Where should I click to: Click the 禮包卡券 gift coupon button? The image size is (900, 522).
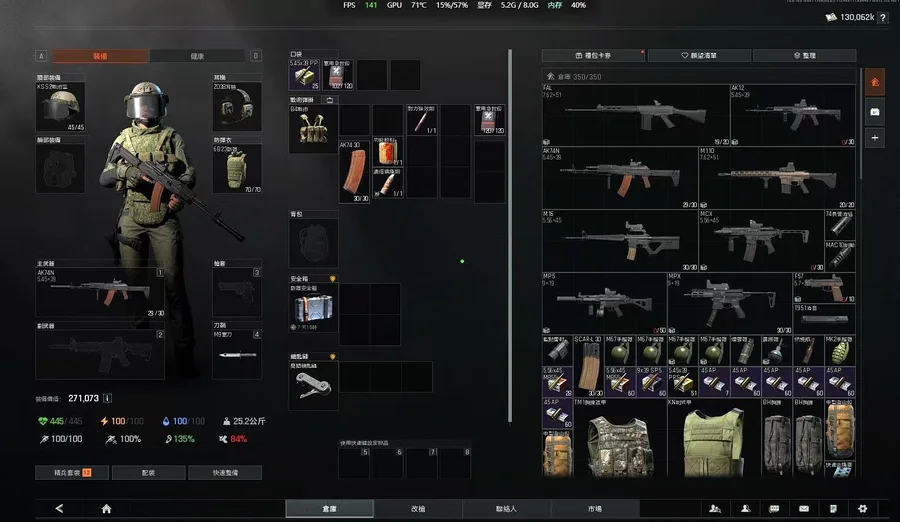[593, 55]
